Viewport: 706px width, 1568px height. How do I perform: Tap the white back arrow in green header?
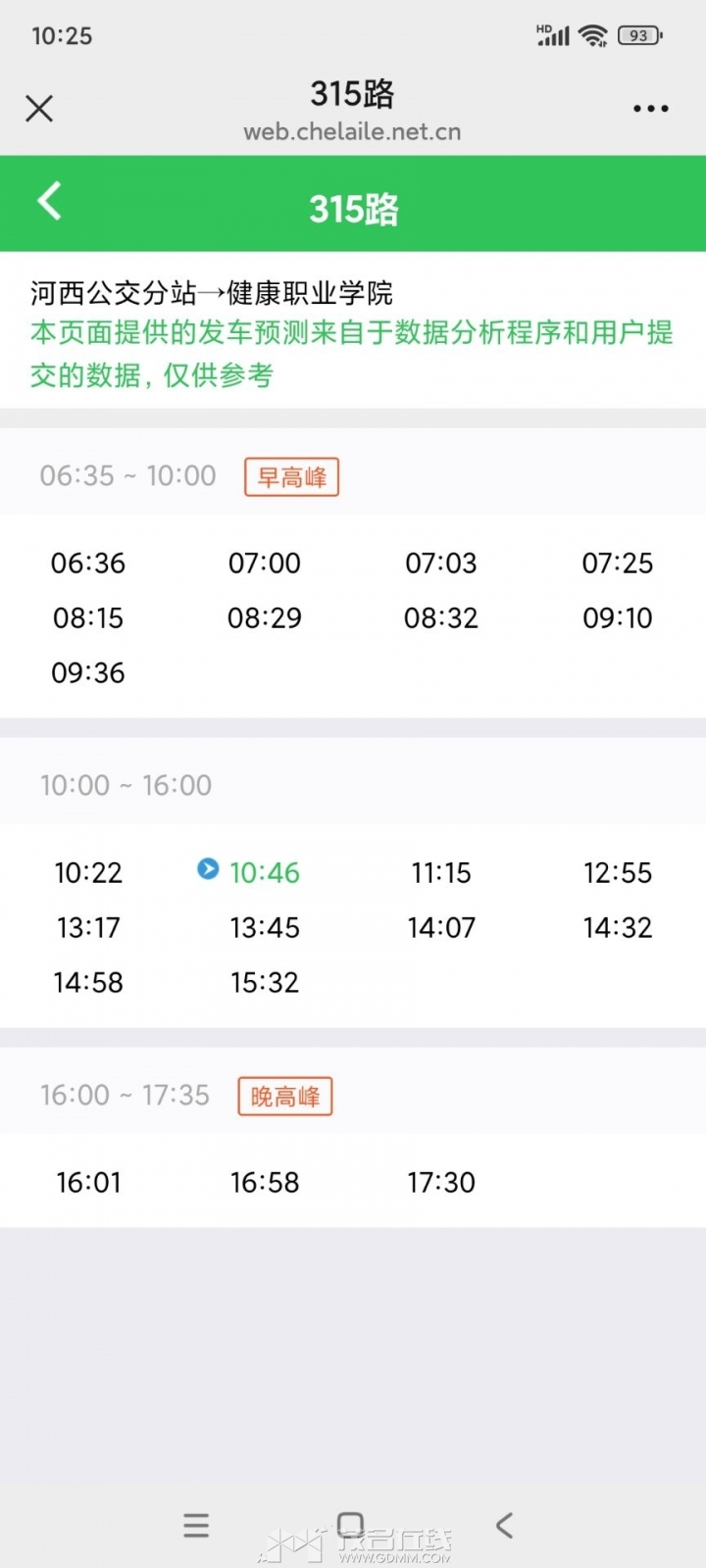[49, 202]
